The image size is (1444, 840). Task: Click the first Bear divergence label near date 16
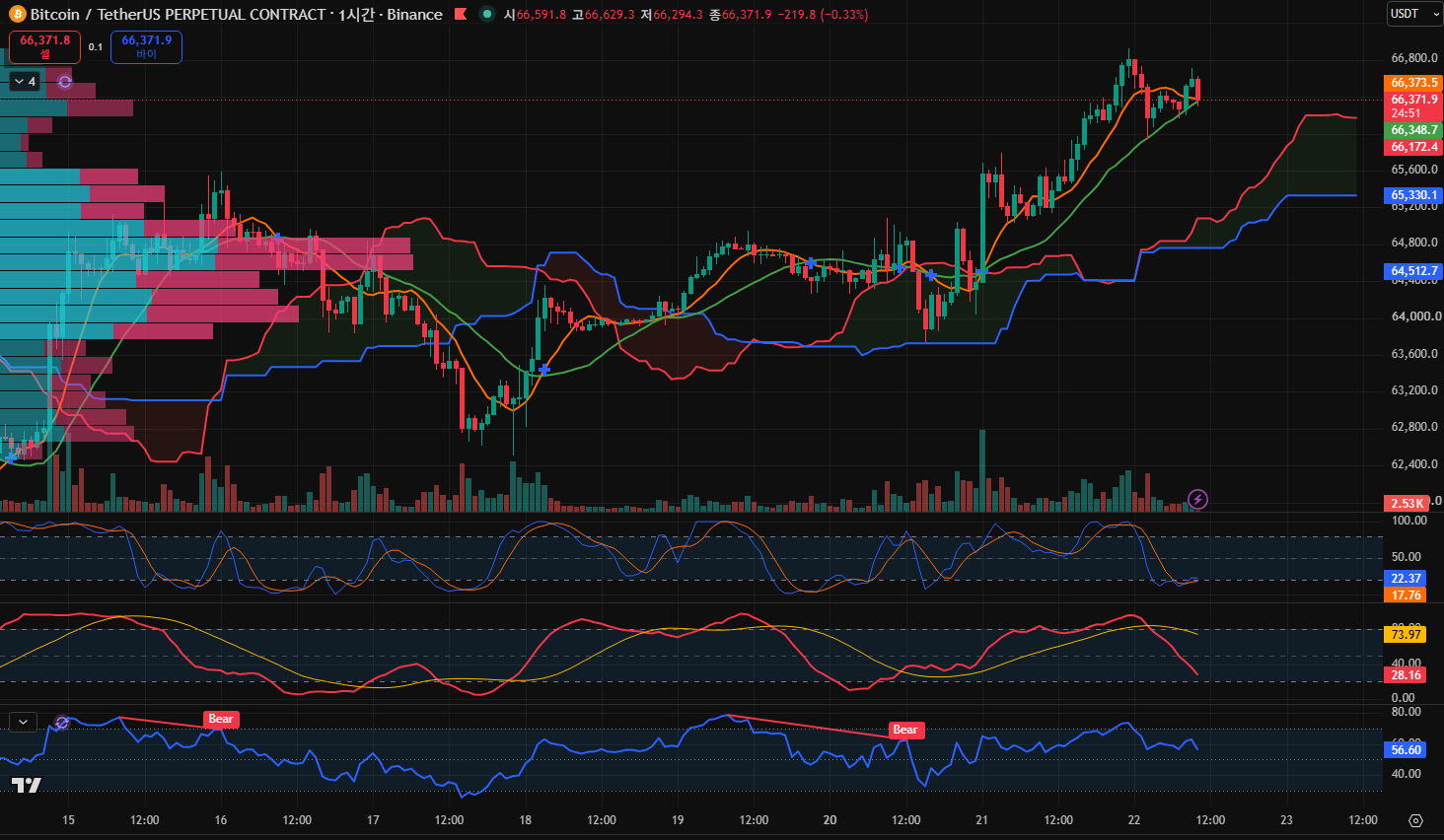pyautogui.click(x=221, y=719)
